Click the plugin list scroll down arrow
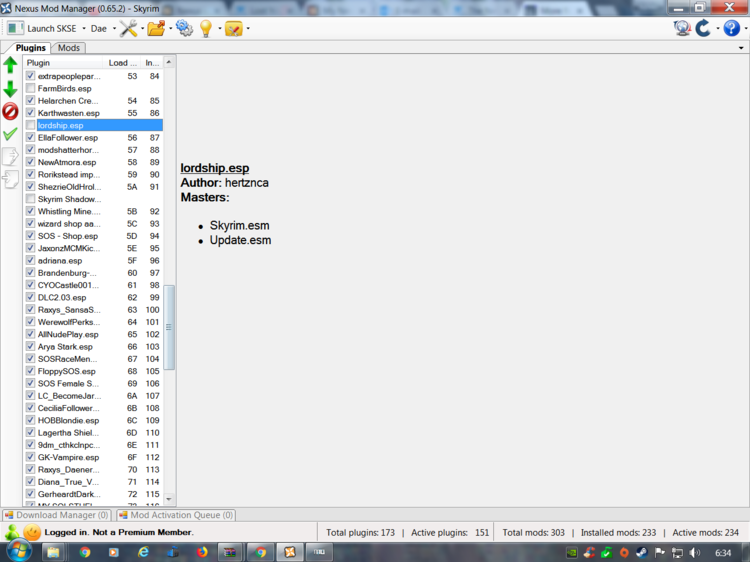This screenshot has height=562, width=750. click(x=169, y=499)
